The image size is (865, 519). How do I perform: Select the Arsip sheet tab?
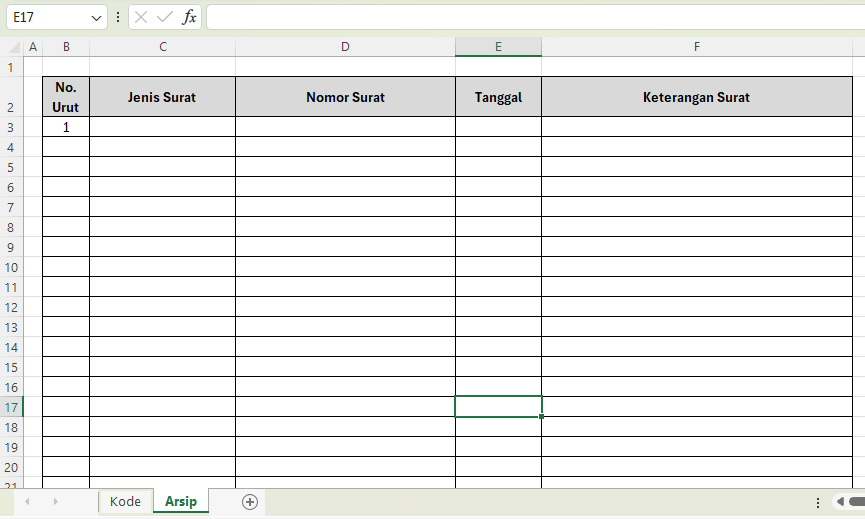coord(181,502)
